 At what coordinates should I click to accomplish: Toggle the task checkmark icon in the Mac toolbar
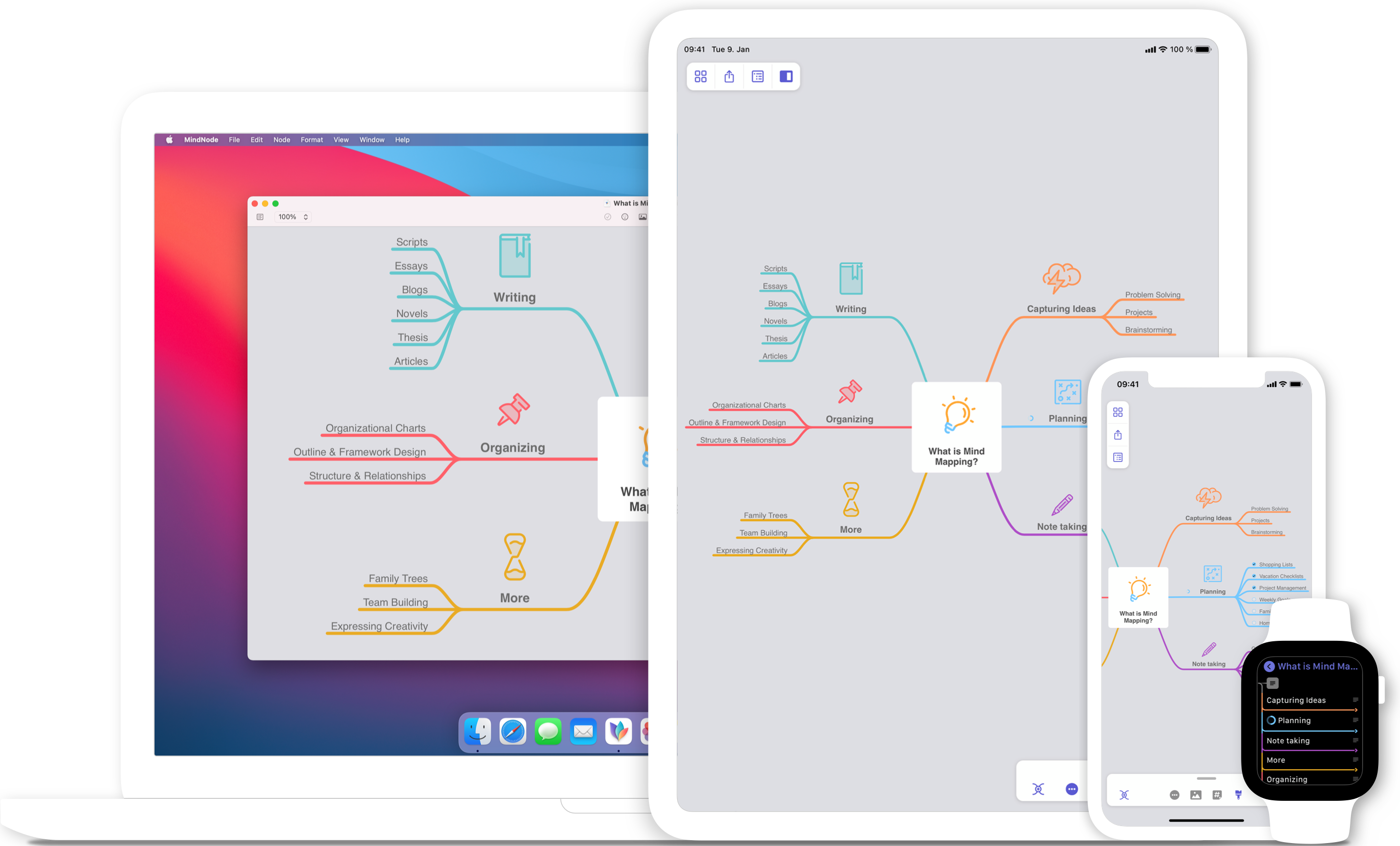(x=608, y=217)
